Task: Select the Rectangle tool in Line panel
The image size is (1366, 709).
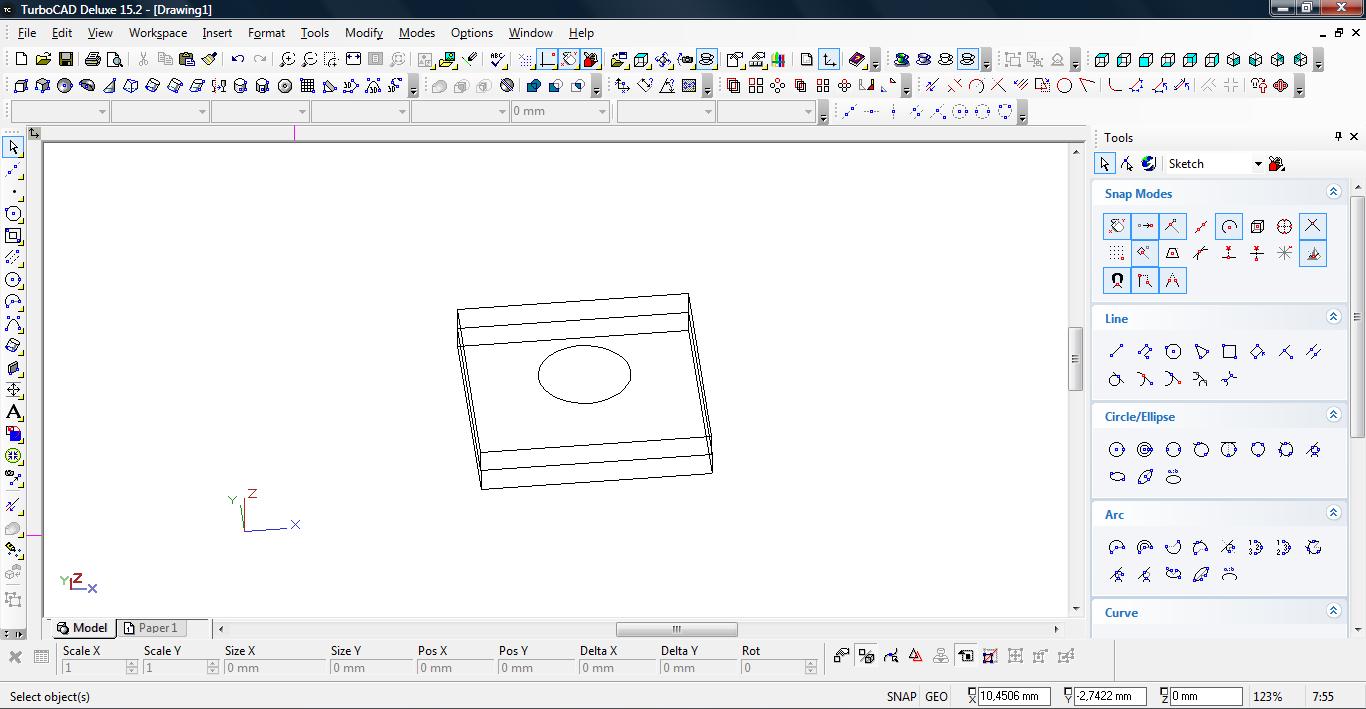Action: [1229, 351]
